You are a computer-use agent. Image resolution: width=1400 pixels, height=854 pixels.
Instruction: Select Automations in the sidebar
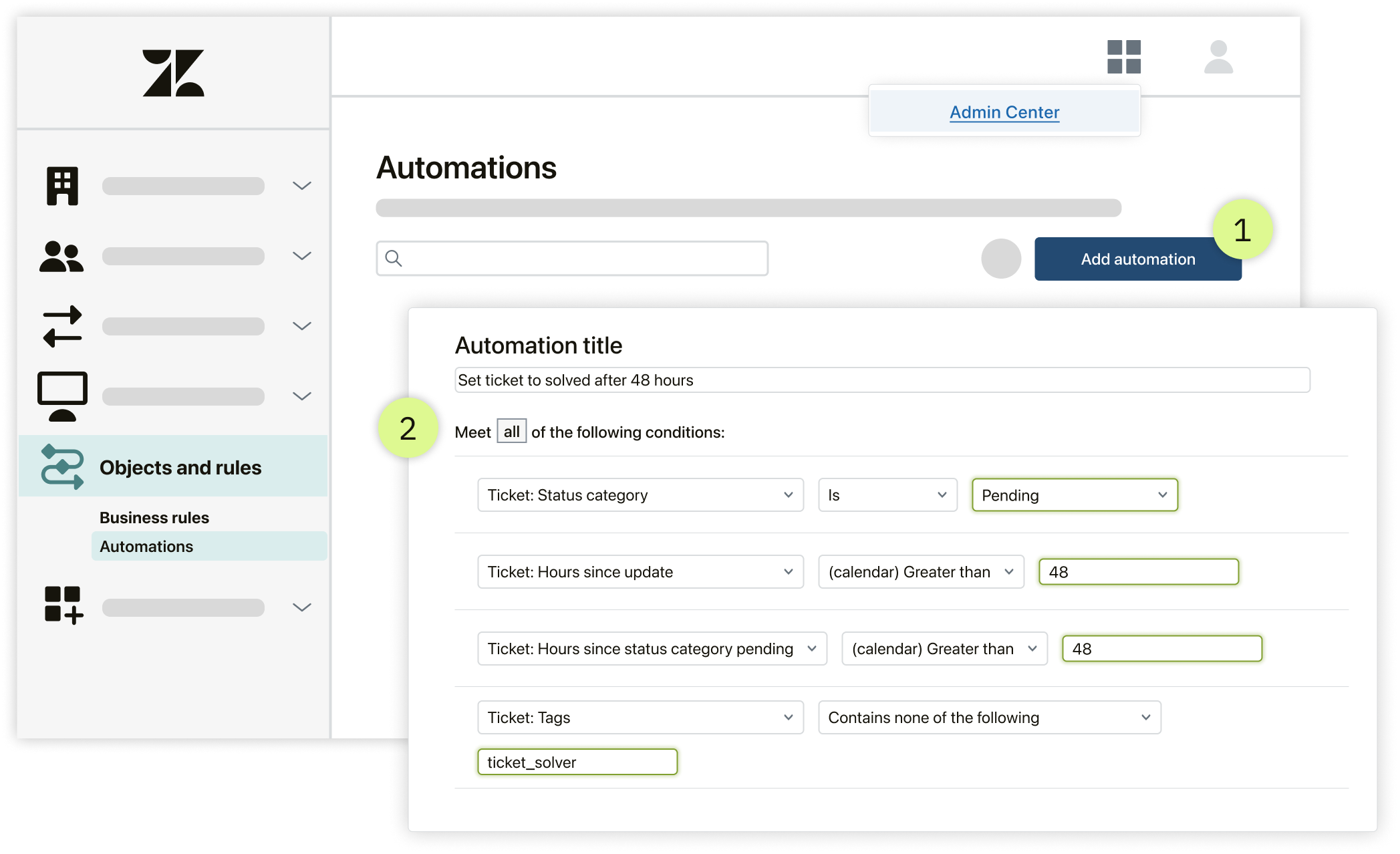coord(146,547)
